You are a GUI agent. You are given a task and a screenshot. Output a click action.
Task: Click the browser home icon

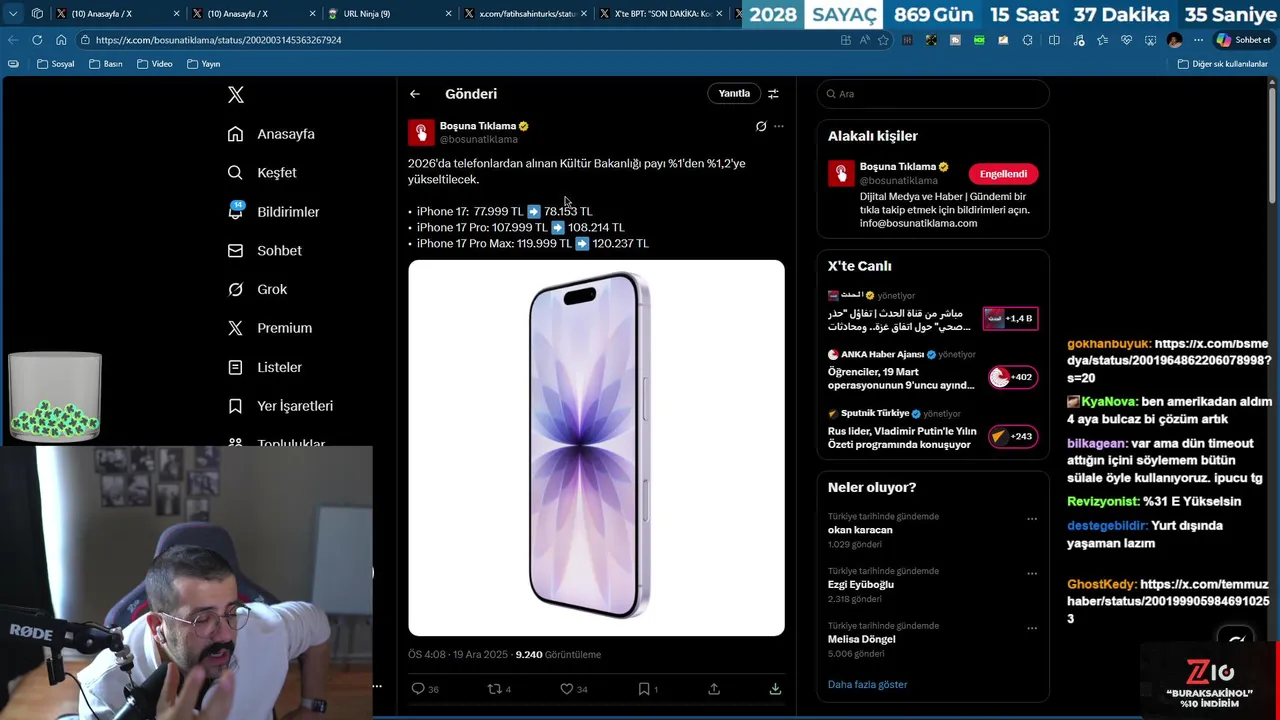(x=61, y=40)
